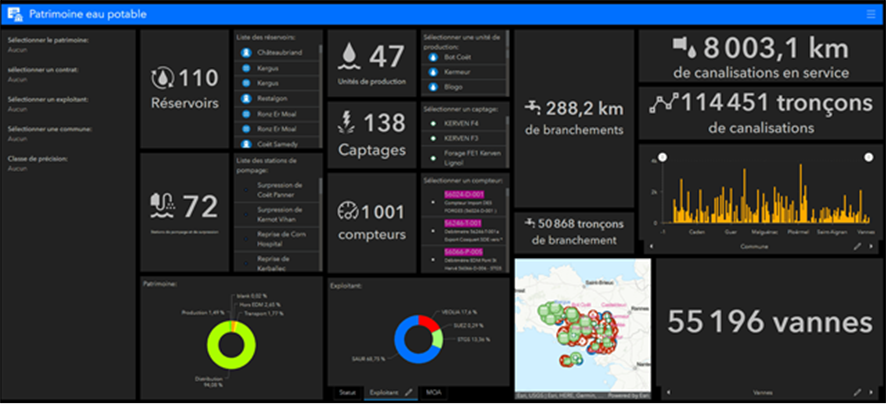Click the Réservoirs water drop icon
Screen dimensions: 886x413
pyautogui.click(x=162, y=79)
